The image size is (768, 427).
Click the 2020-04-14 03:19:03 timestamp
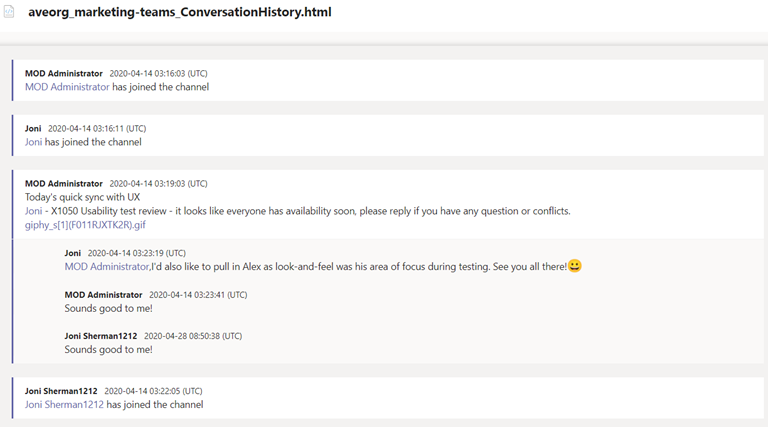[x=158, y=184]
